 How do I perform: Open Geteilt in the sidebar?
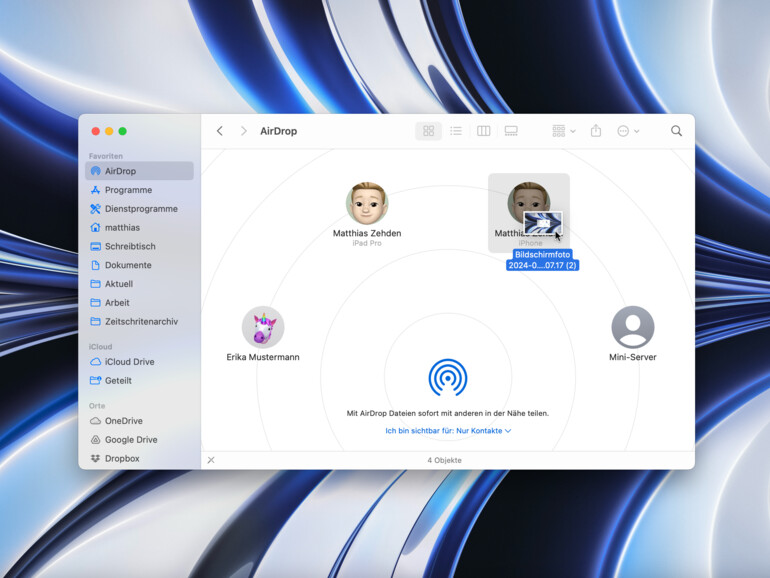point(139,381)
